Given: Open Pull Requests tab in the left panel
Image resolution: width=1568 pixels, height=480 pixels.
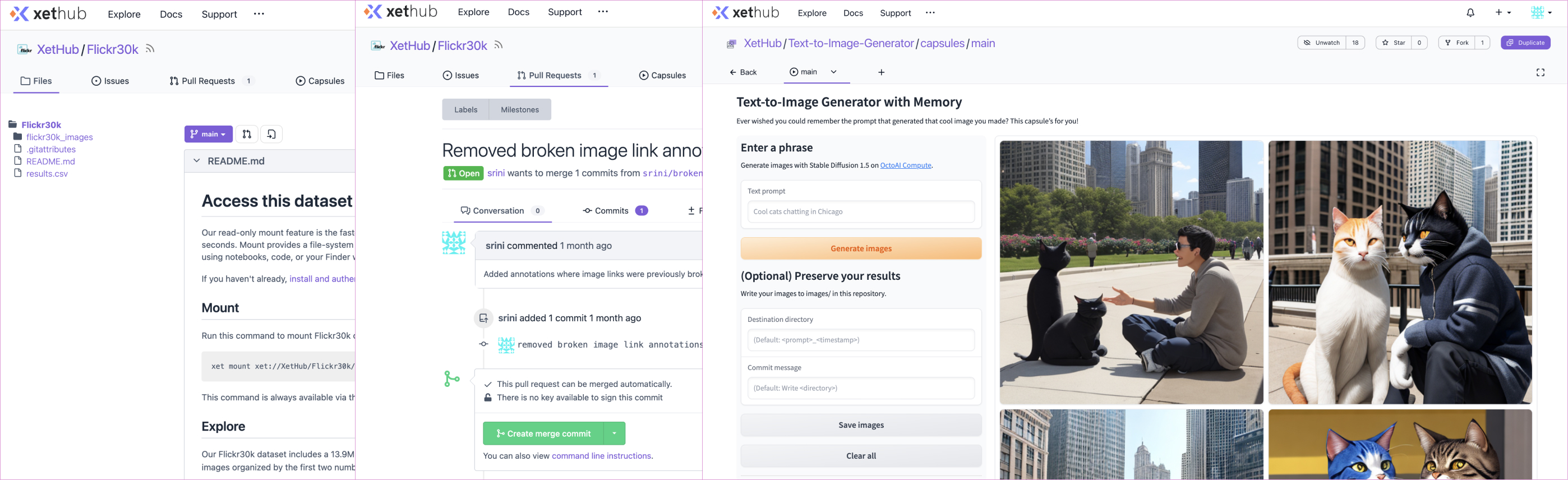Looking at the screenshot, I should pyautogui.click(x=211, y=81).
